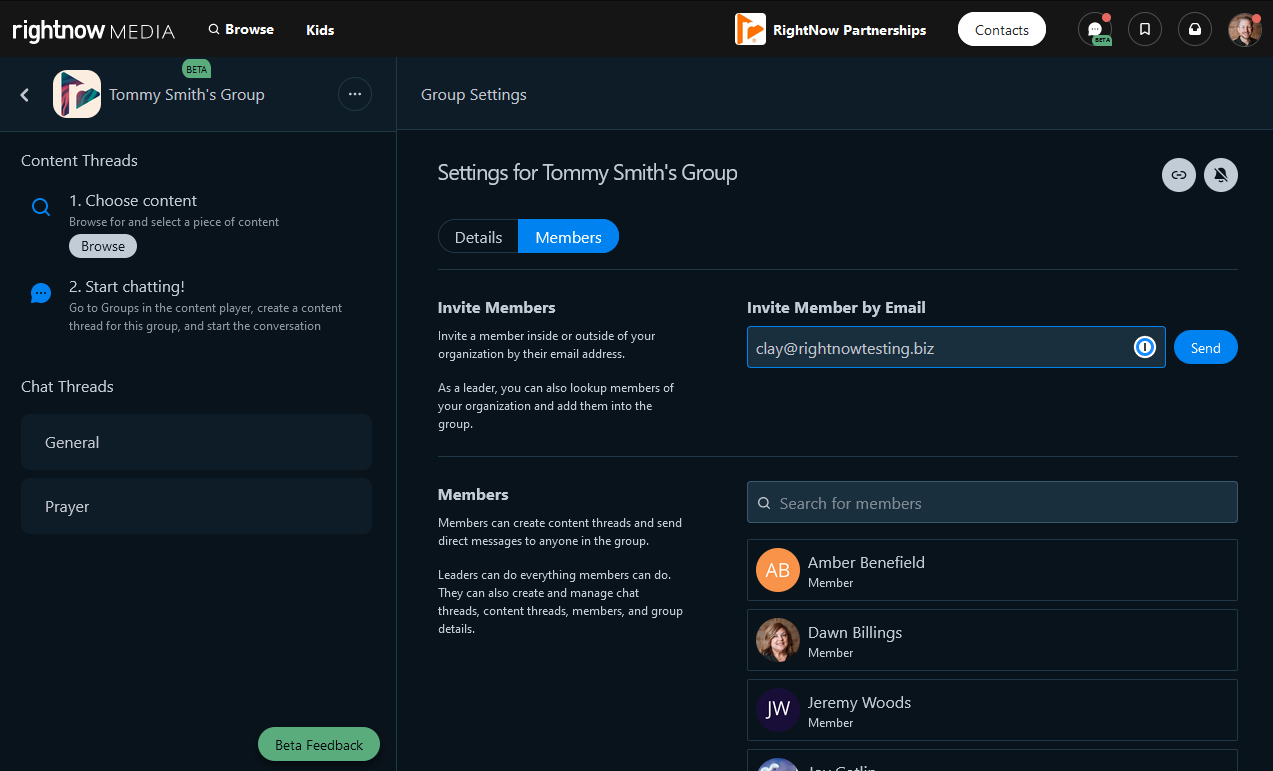This screenshot has height=771, width=1273.
Task: Open the Beta Feedback form
Action: coord(318,744)
